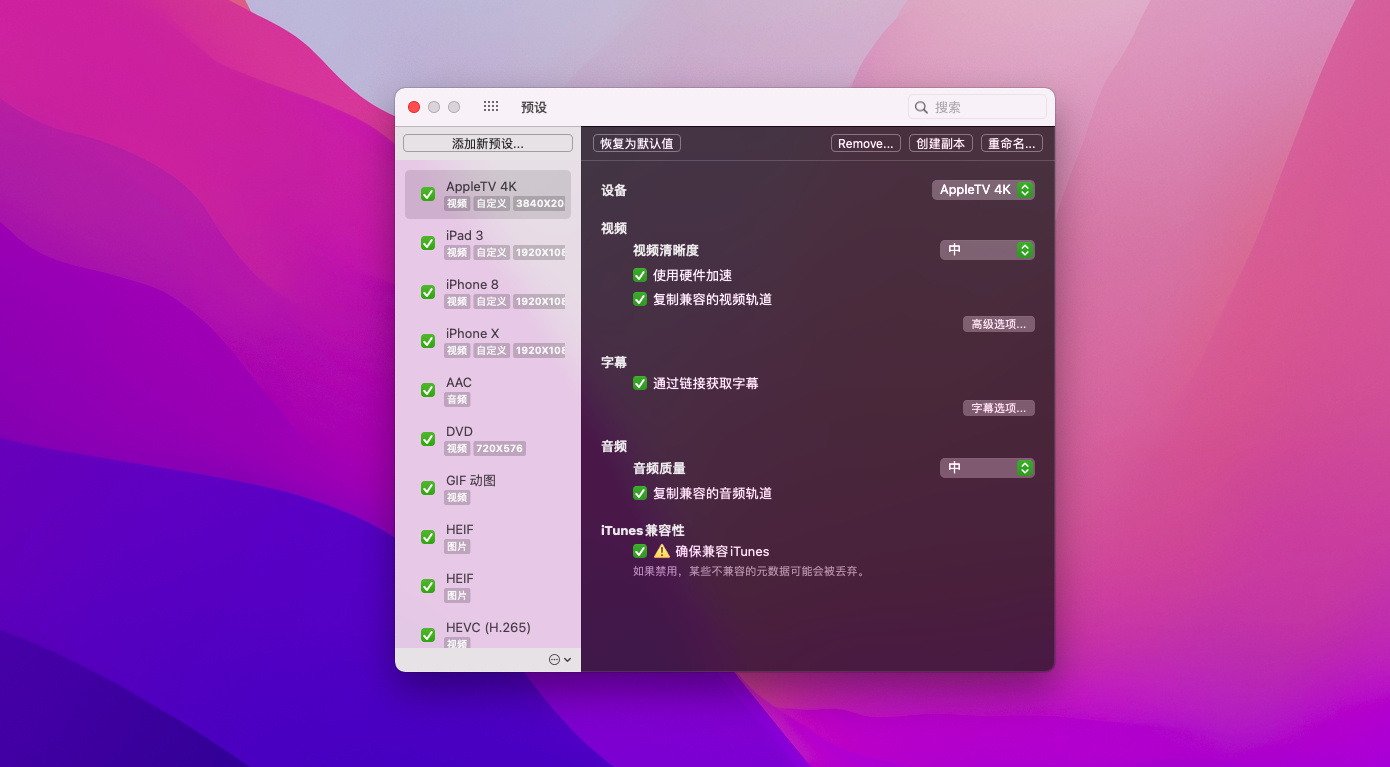Viewport: 1390px width, 767px height.
Task: Open 字幕选项 settings
Action: coord(998,407)
